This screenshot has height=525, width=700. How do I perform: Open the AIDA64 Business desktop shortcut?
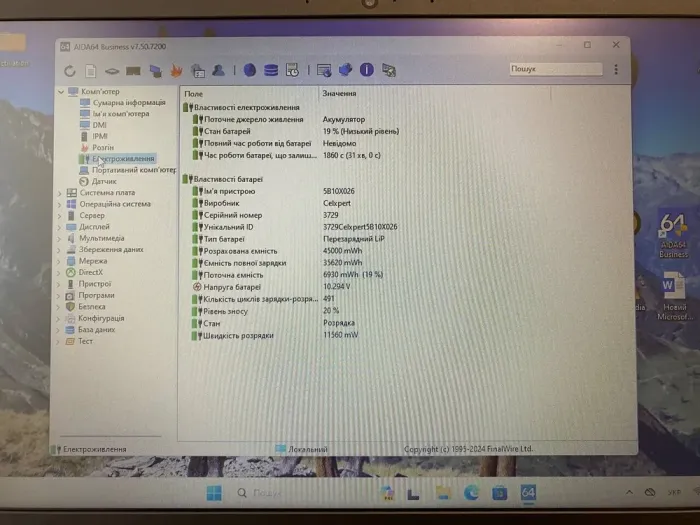(673, 235)
